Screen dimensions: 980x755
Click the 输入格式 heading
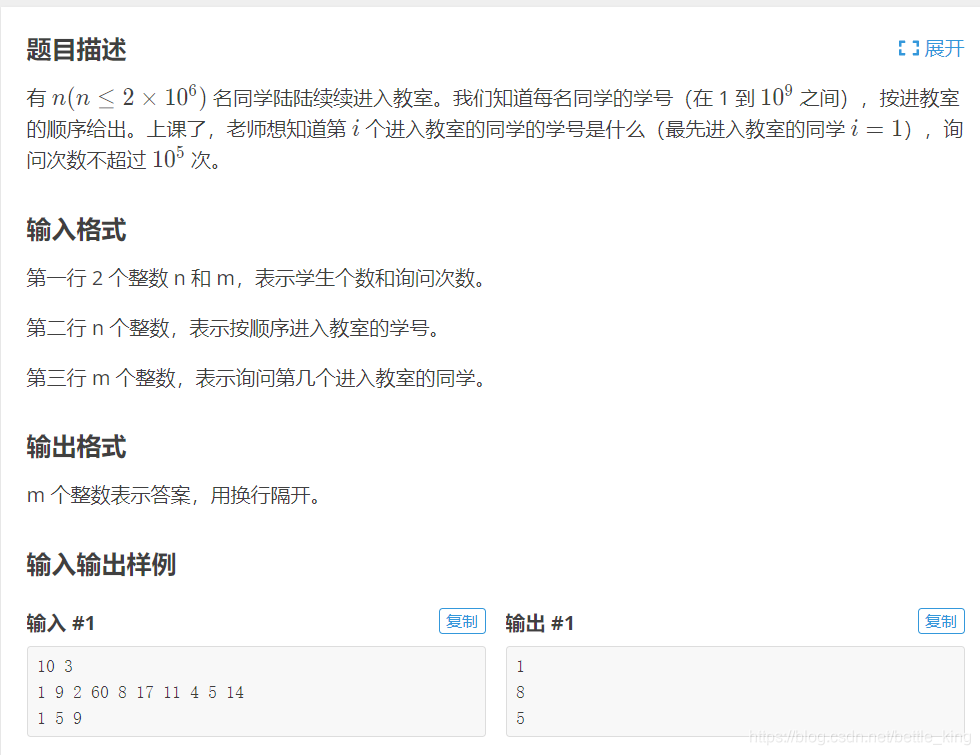tap(76, 229)
